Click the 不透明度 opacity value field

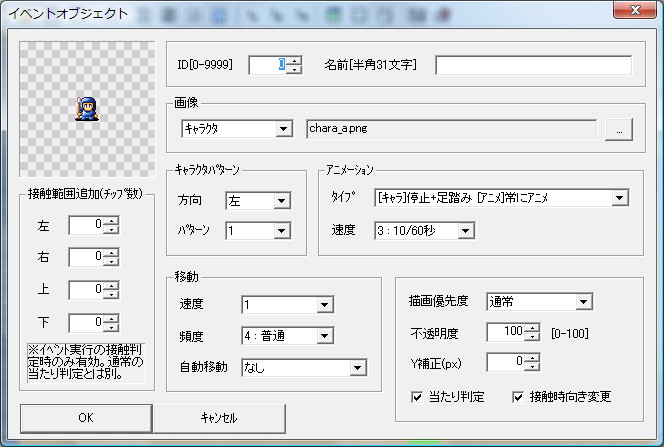506,331
